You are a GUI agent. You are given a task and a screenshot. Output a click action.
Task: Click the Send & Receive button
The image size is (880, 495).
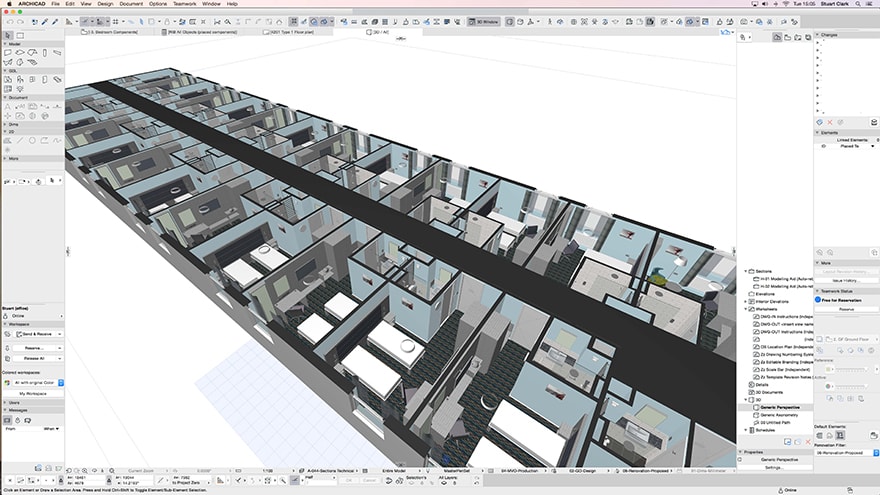35,334
